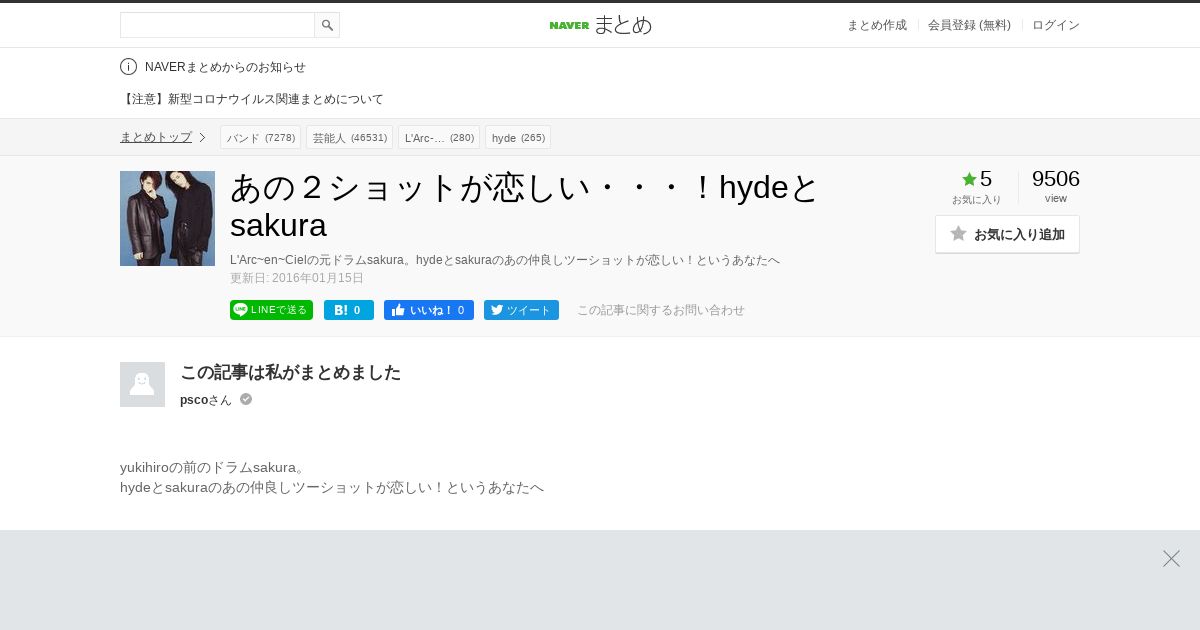Go to まとめトップ breadcrumb
Image resolution: width=1200 pixels, height=630 pixels.
click(156, 137)
